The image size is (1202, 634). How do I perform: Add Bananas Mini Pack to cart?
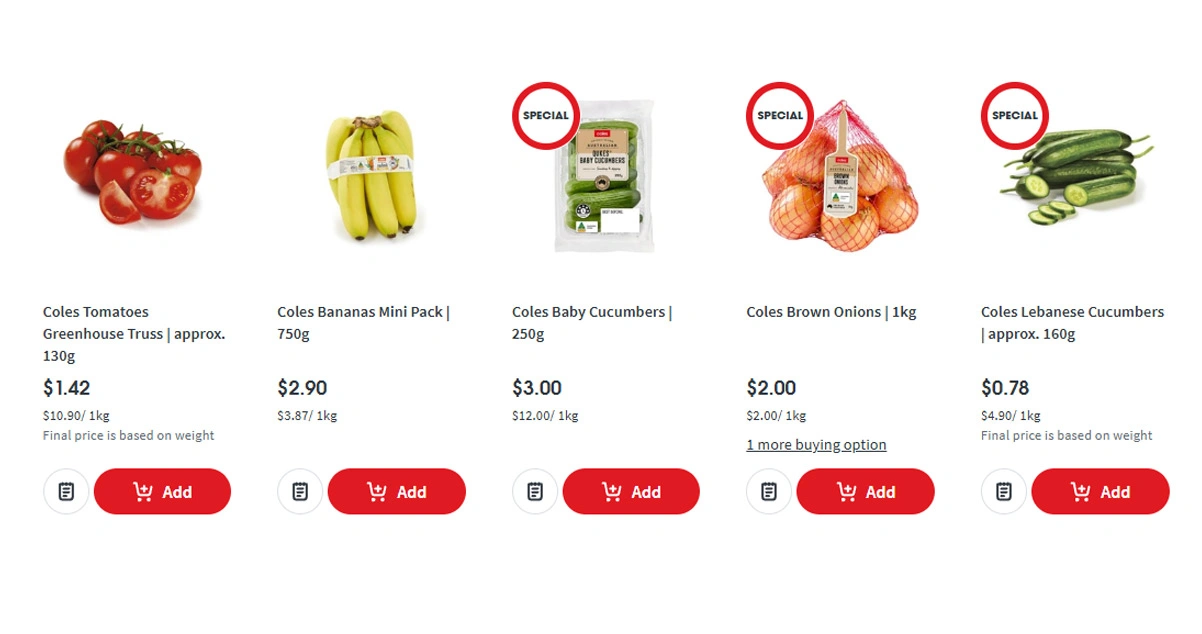pos(396,491)
